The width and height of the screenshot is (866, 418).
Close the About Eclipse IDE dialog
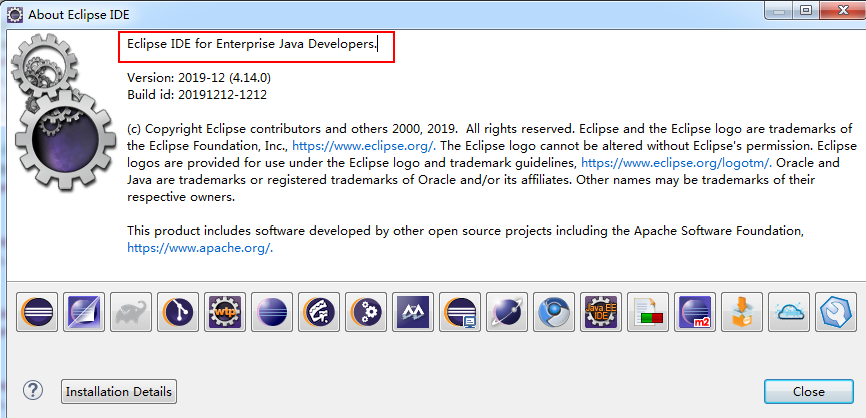click(809, 391)
